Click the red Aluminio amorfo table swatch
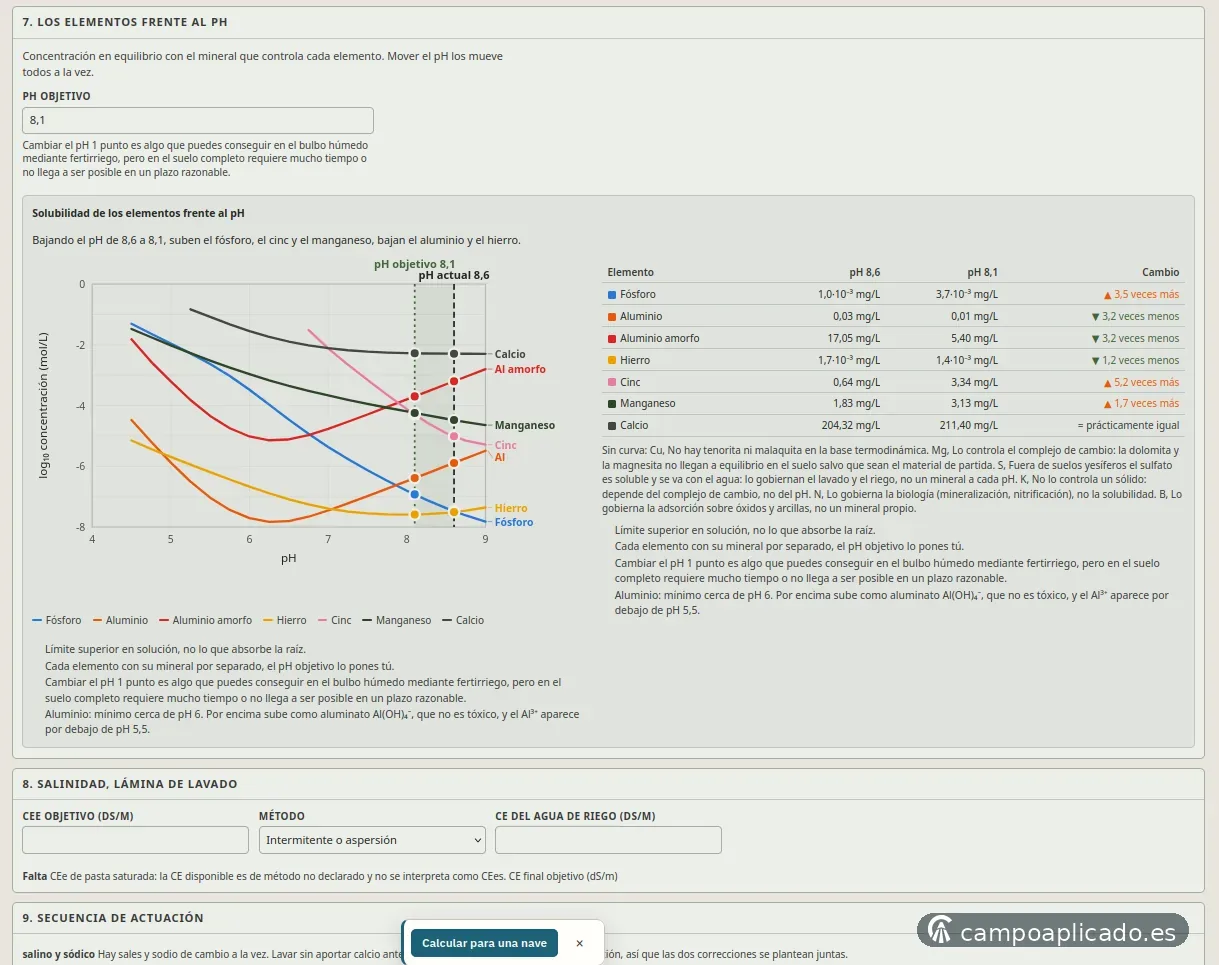1219x965 pixels. pos(612,338)
